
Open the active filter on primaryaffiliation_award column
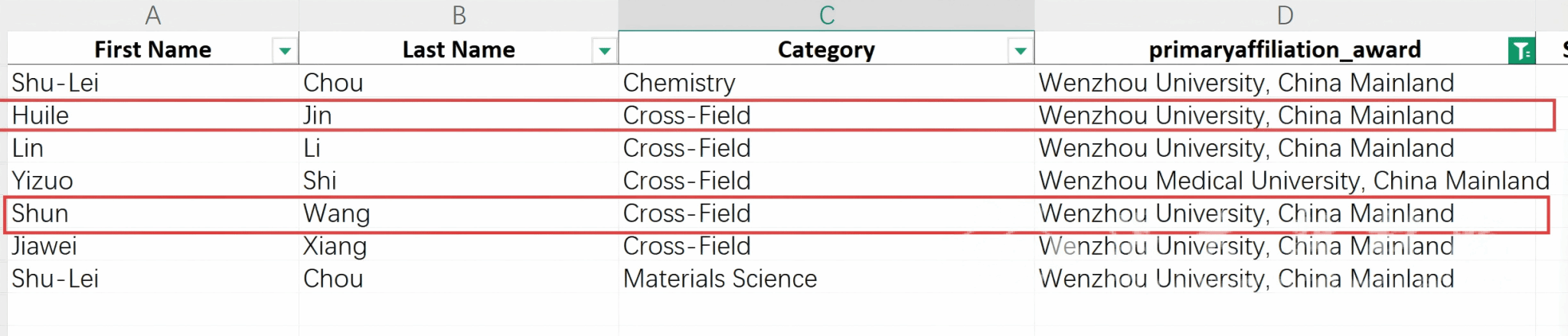(x=1521, y=51)
